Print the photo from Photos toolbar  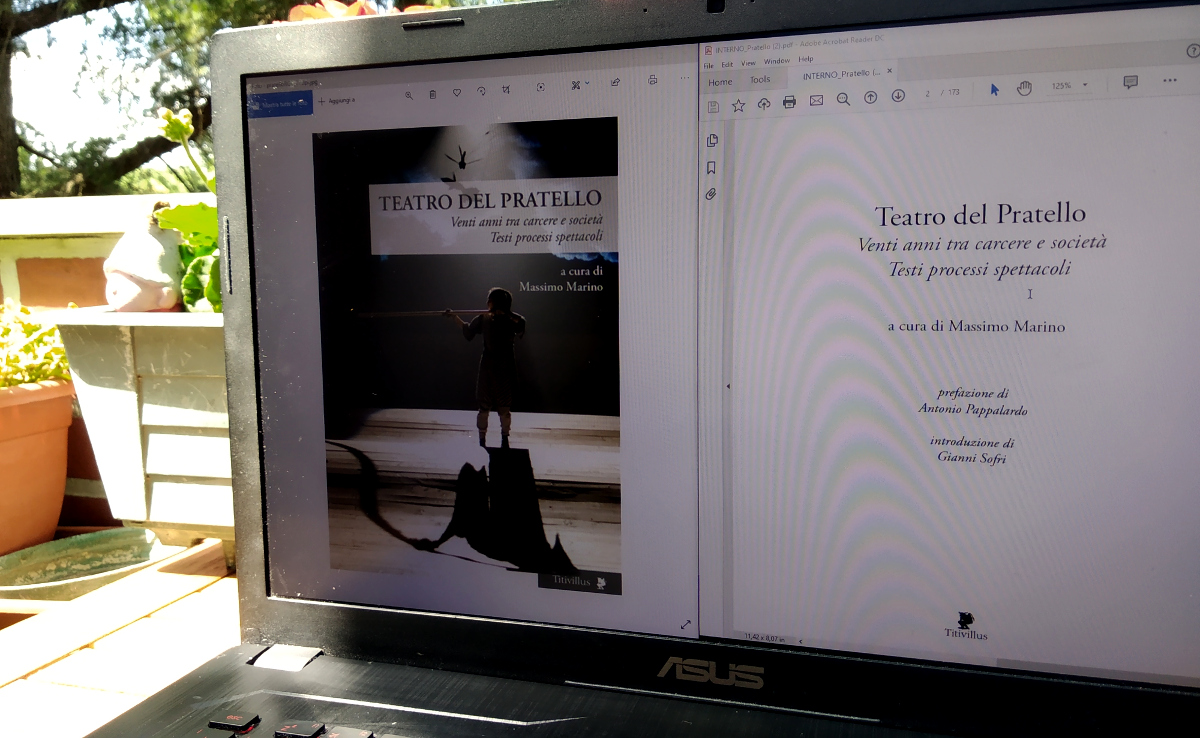[x=653, y=80]
